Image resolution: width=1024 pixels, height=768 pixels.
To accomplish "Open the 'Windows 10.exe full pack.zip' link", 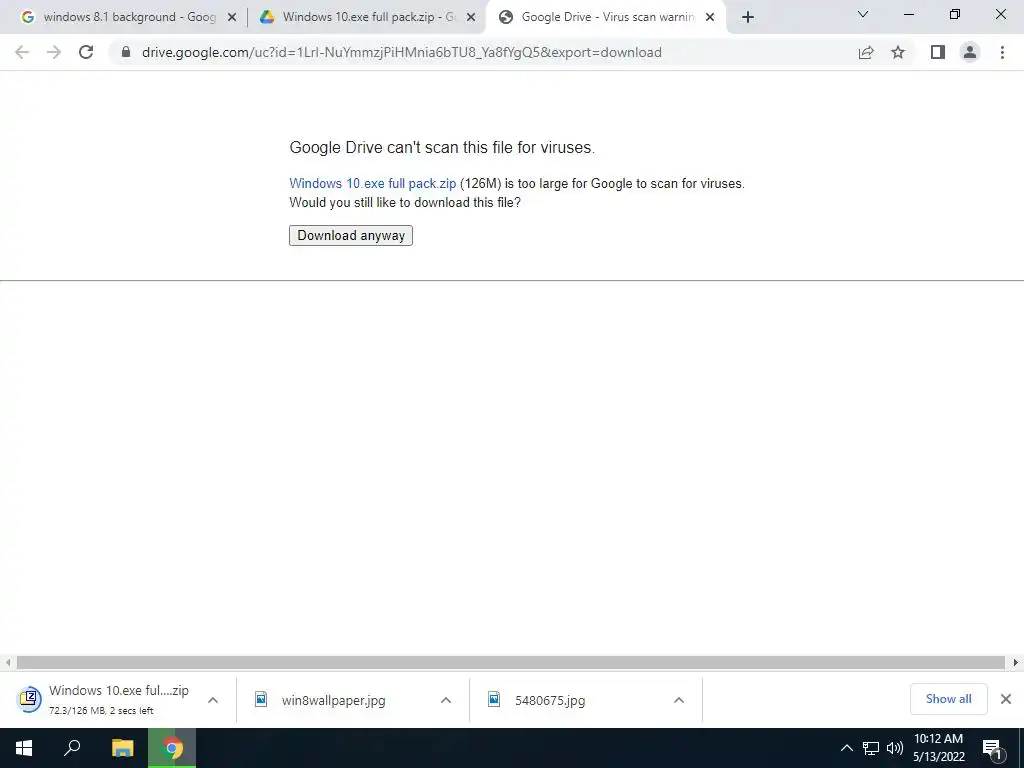I will point(372,184).
